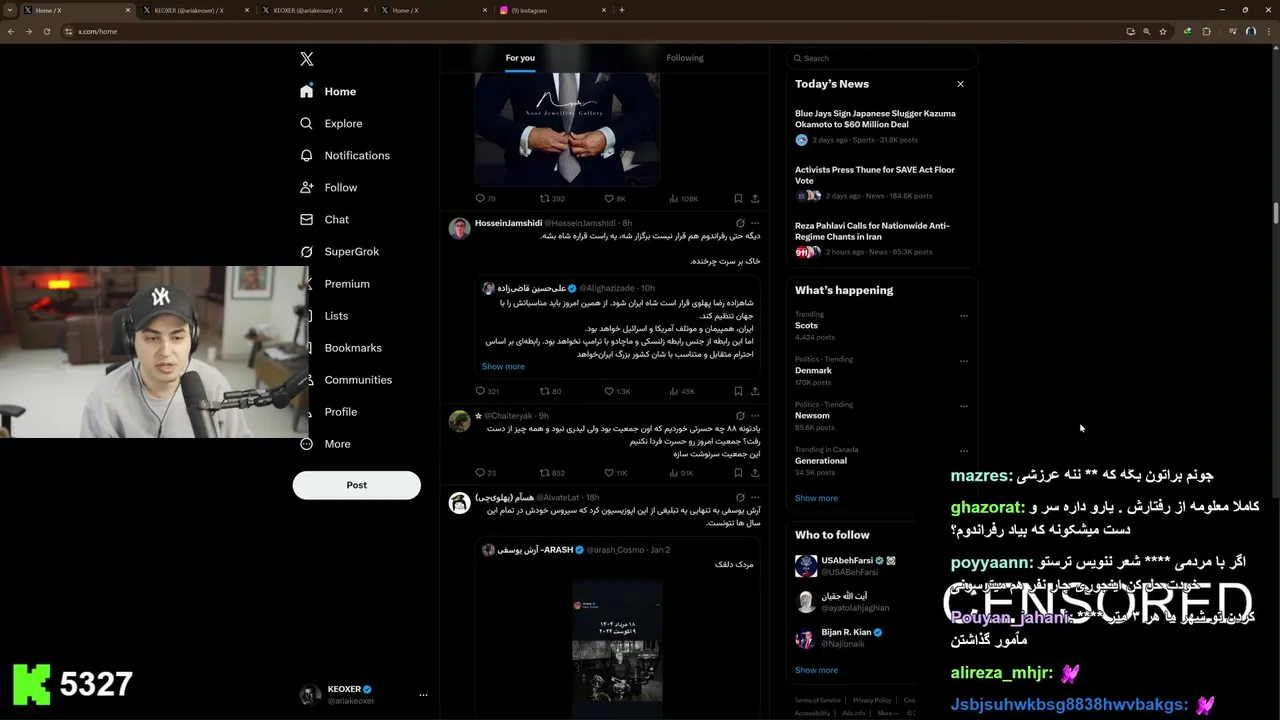Close the Today's News panel
Viewport: 1280px width, 720px height.
(960, 84)
